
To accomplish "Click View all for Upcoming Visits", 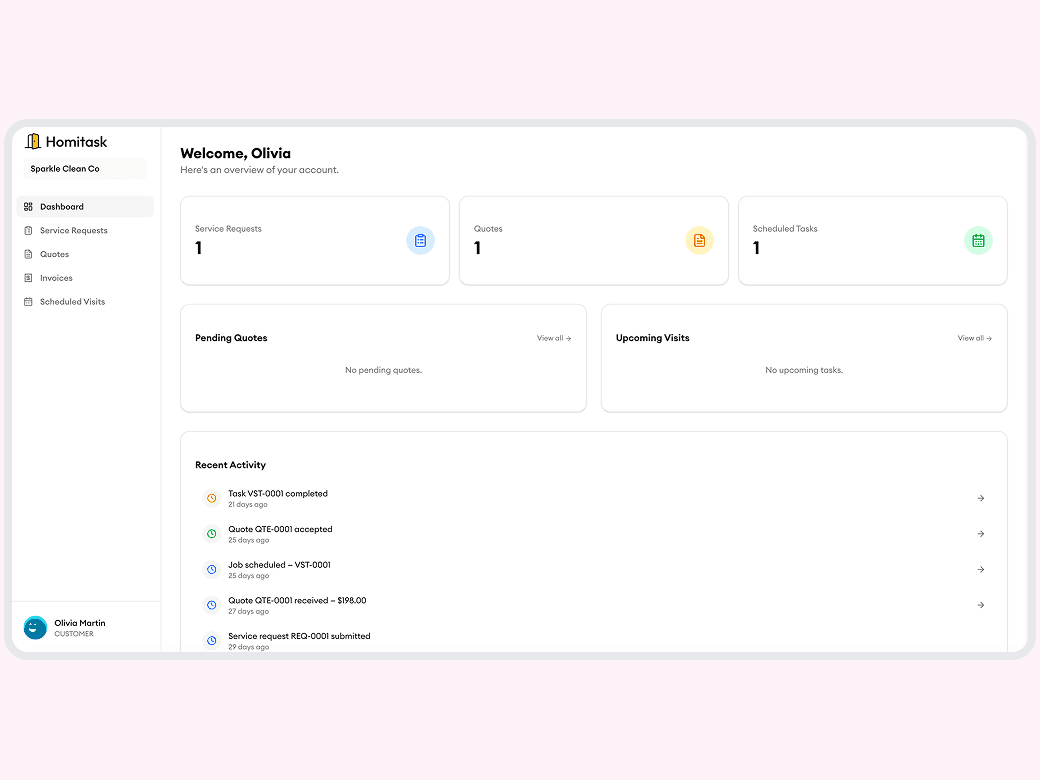I will coord(974,338).
